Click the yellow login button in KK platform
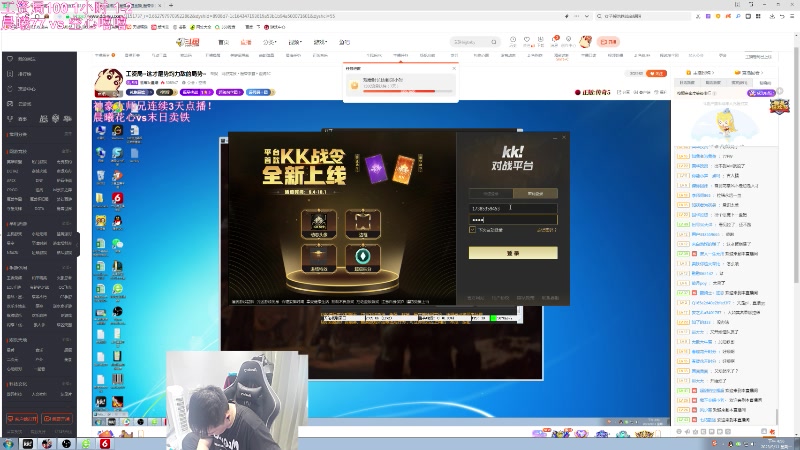The image size is (800, 450). [x=513, y=253]
